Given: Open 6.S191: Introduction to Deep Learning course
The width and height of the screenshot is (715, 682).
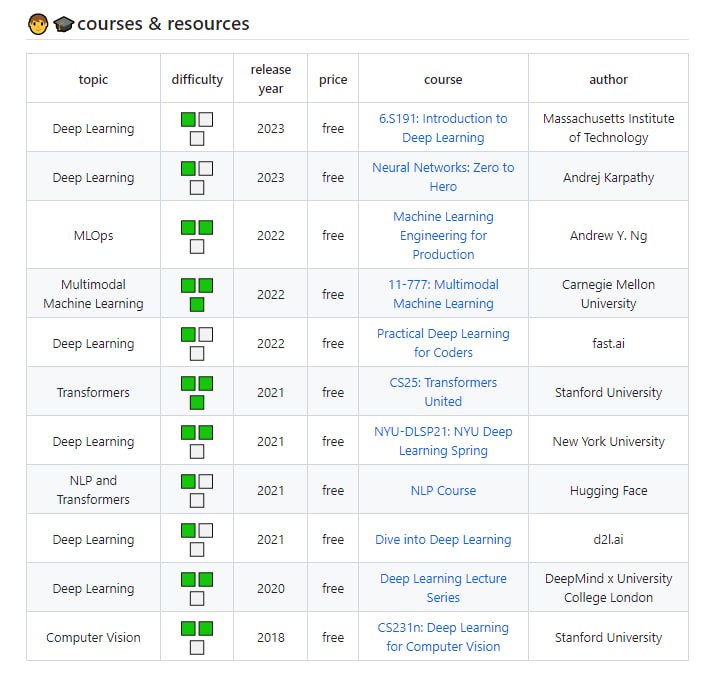Looking at the screenshot, I should tap(443, 128).
